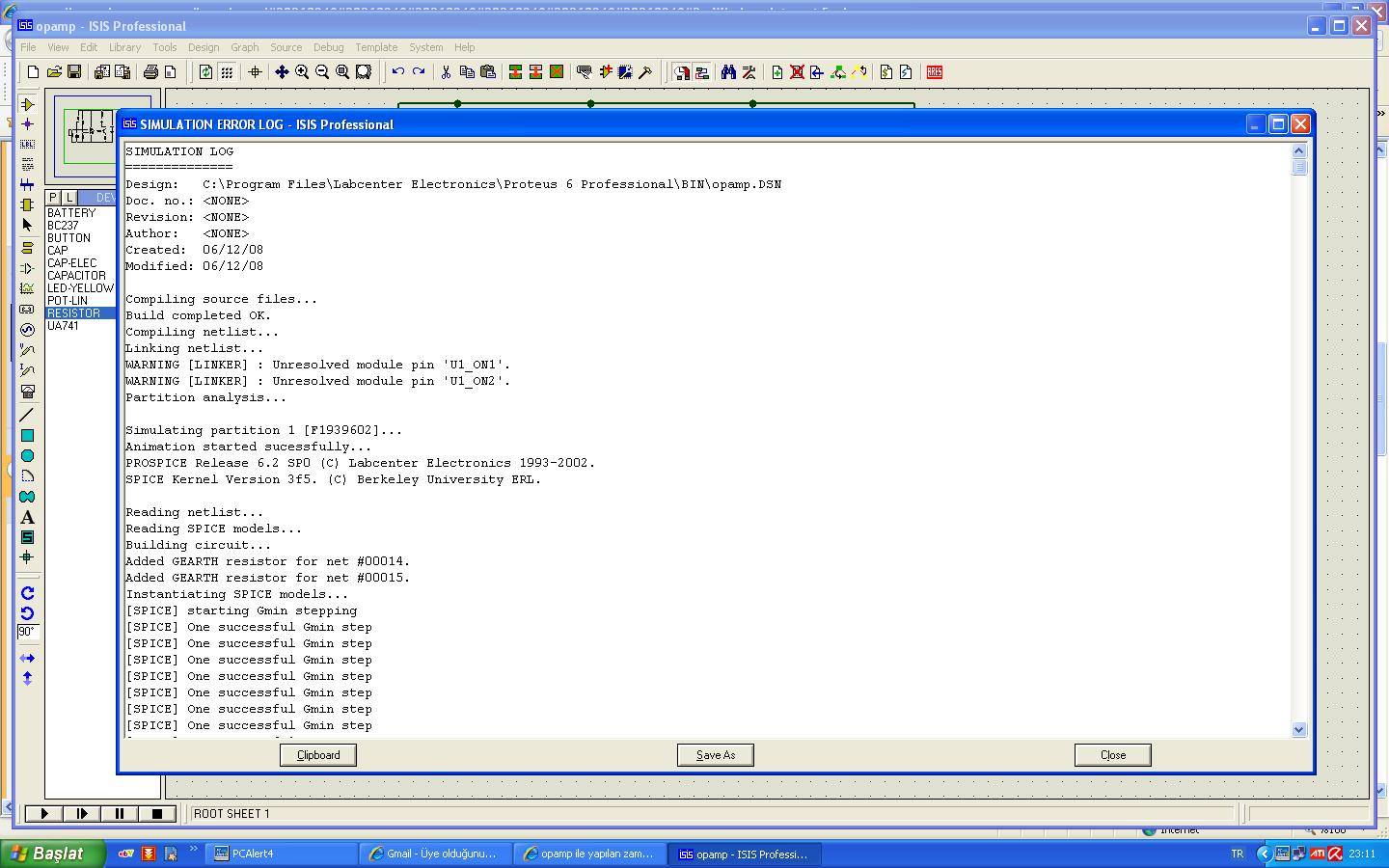Select the Junction dot tool

pos(27,124)
